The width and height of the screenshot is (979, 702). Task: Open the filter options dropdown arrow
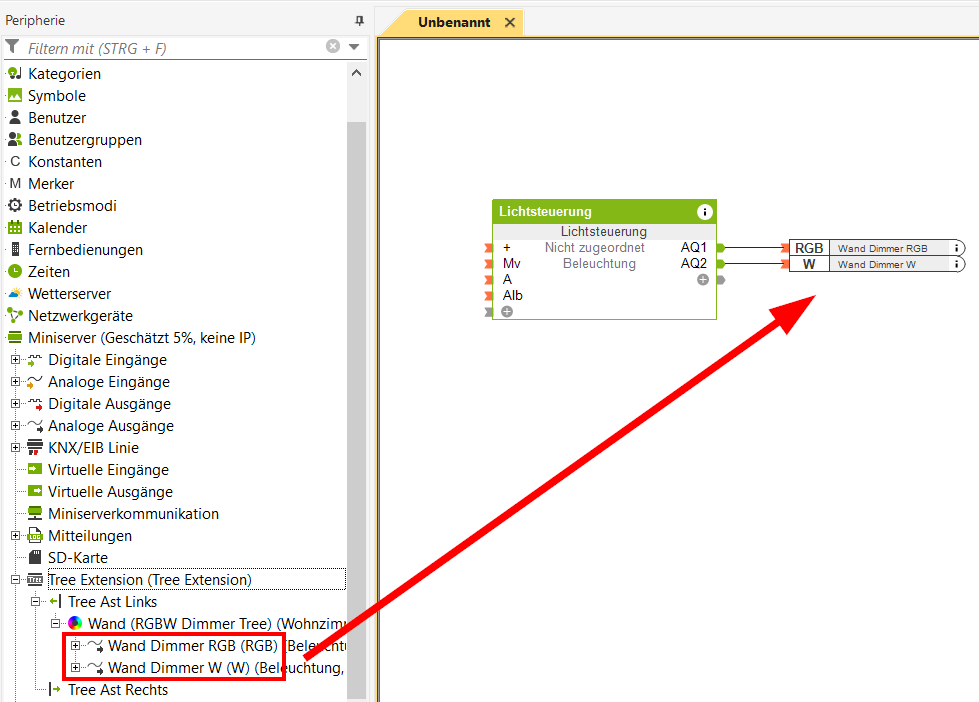pos(354,47)
